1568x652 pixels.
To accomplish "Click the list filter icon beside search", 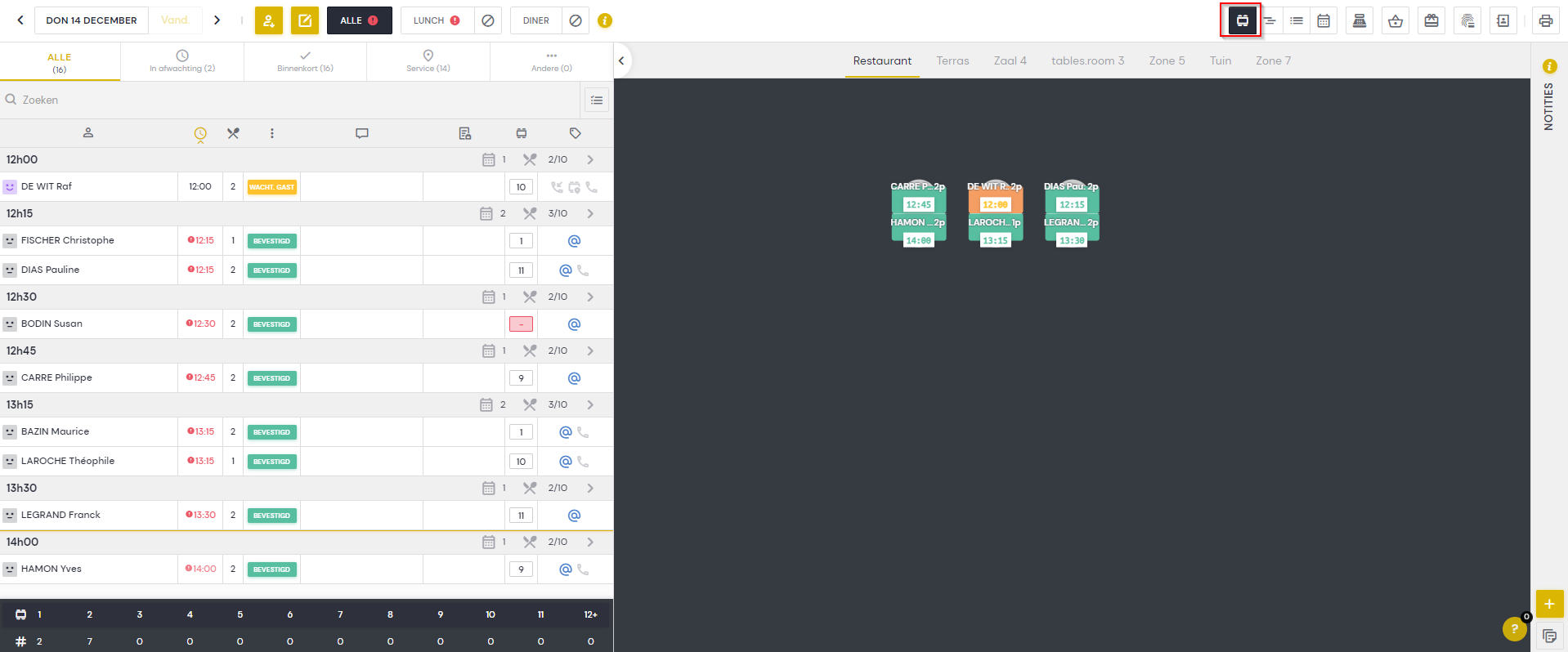I will (597, 100).
